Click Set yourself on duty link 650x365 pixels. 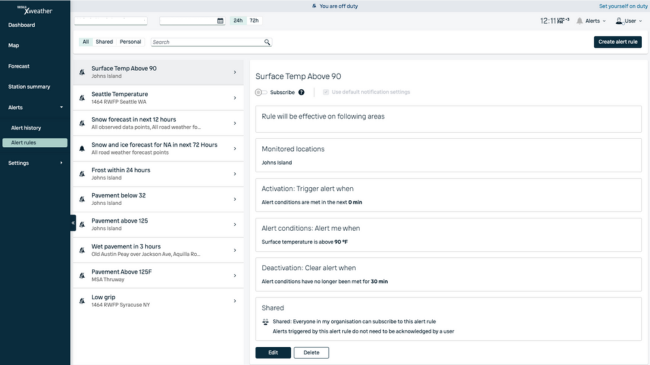(x=623, y=6)
